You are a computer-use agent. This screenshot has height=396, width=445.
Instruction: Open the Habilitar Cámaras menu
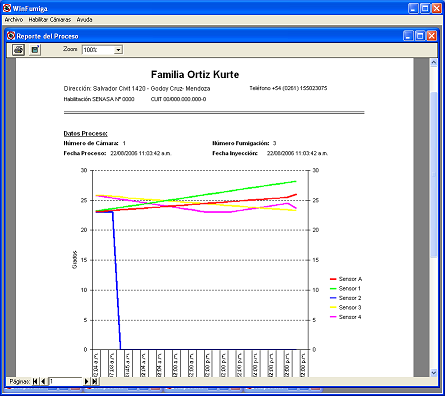50,20
